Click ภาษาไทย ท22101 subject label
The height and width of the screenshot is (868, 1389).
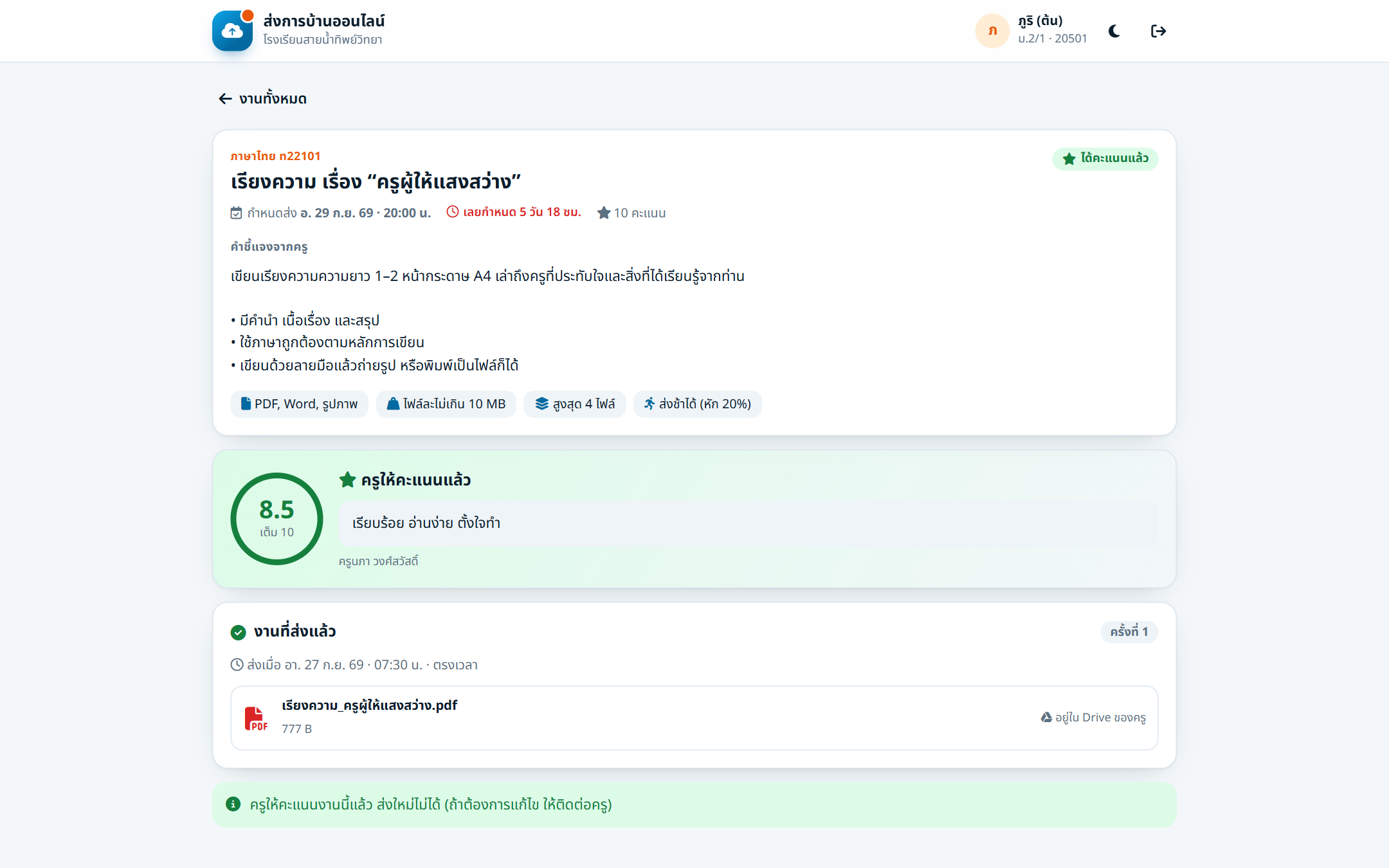275,156
